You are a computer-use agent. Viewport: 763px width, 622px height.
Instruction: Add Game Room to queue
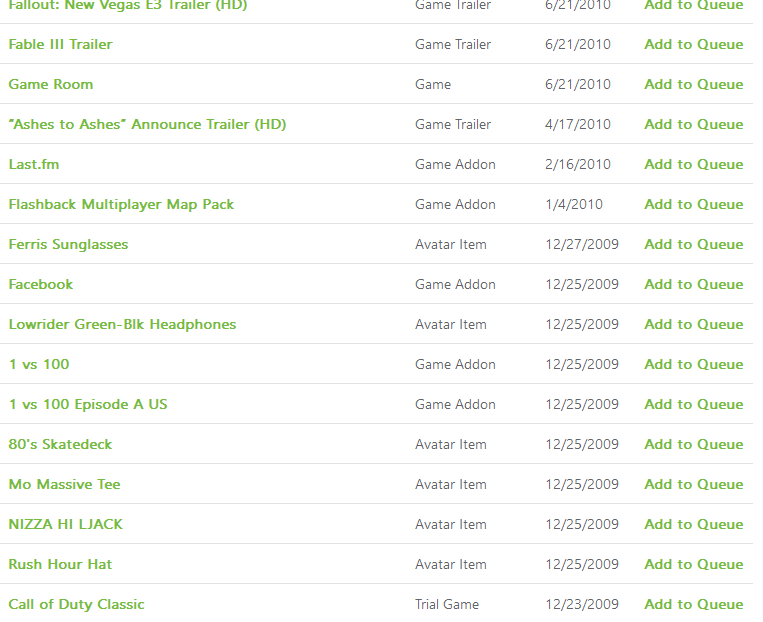[x=694, y=84]
